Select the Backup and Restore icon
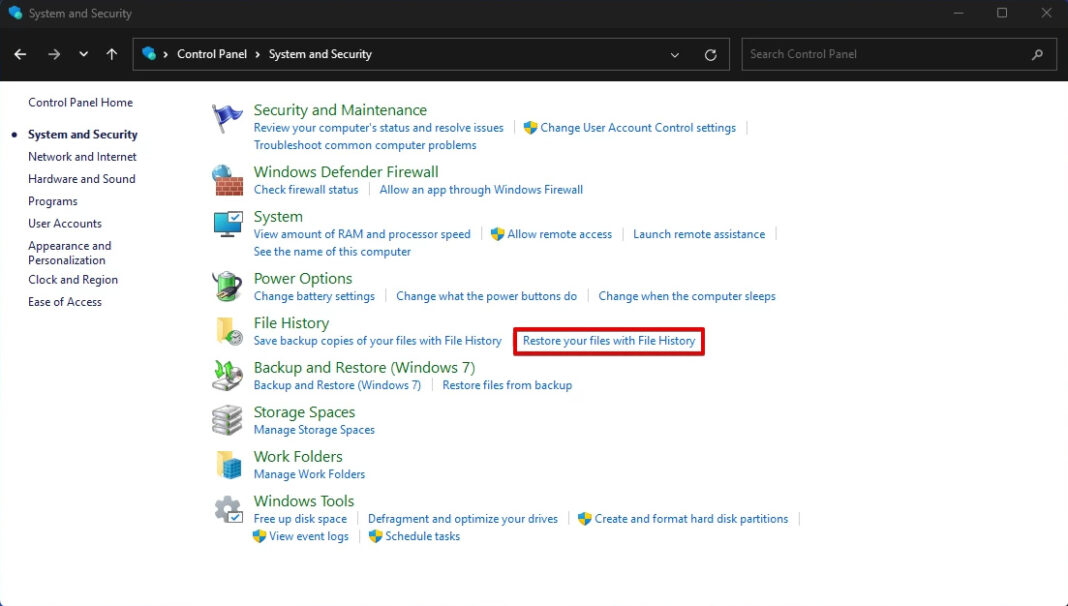Viewport: 1068px width, 606px height. pyautogui.click(x=226, y=376)
